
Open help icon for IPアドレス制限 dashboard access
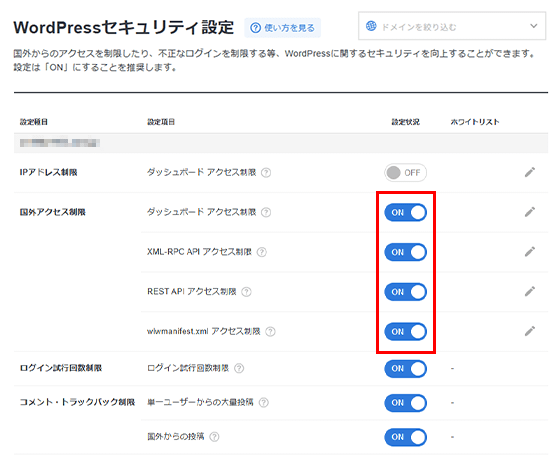(266, 173)
